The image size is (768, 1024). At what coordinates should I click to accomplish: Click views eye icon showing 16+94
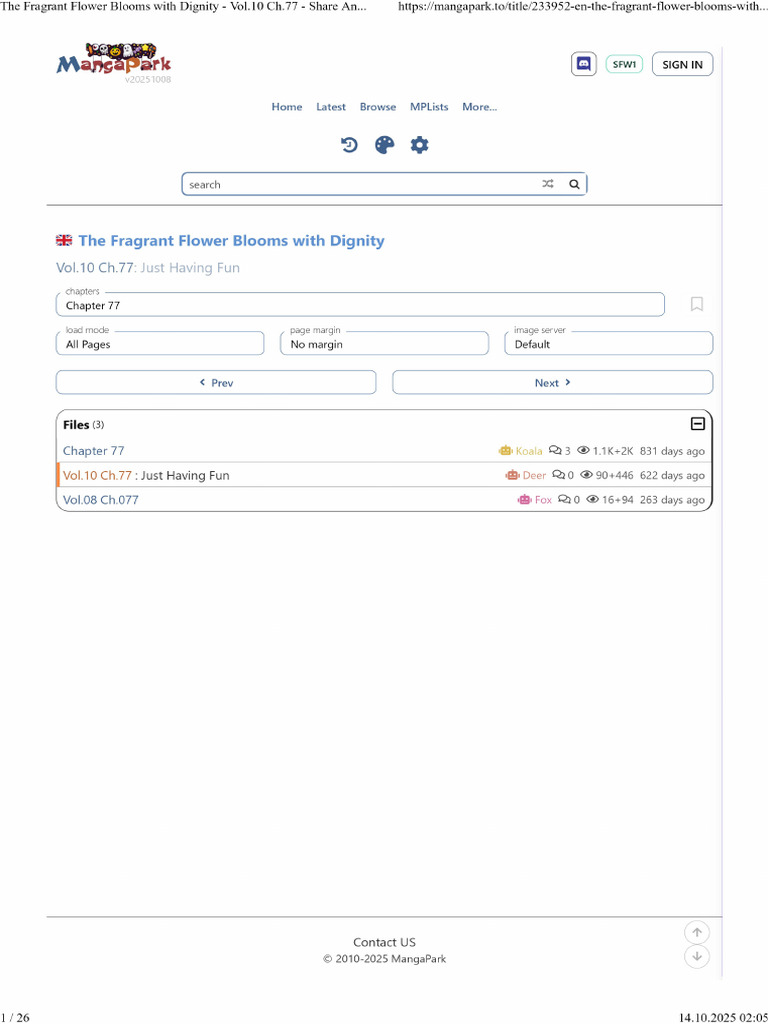click(x=592, y=499)
